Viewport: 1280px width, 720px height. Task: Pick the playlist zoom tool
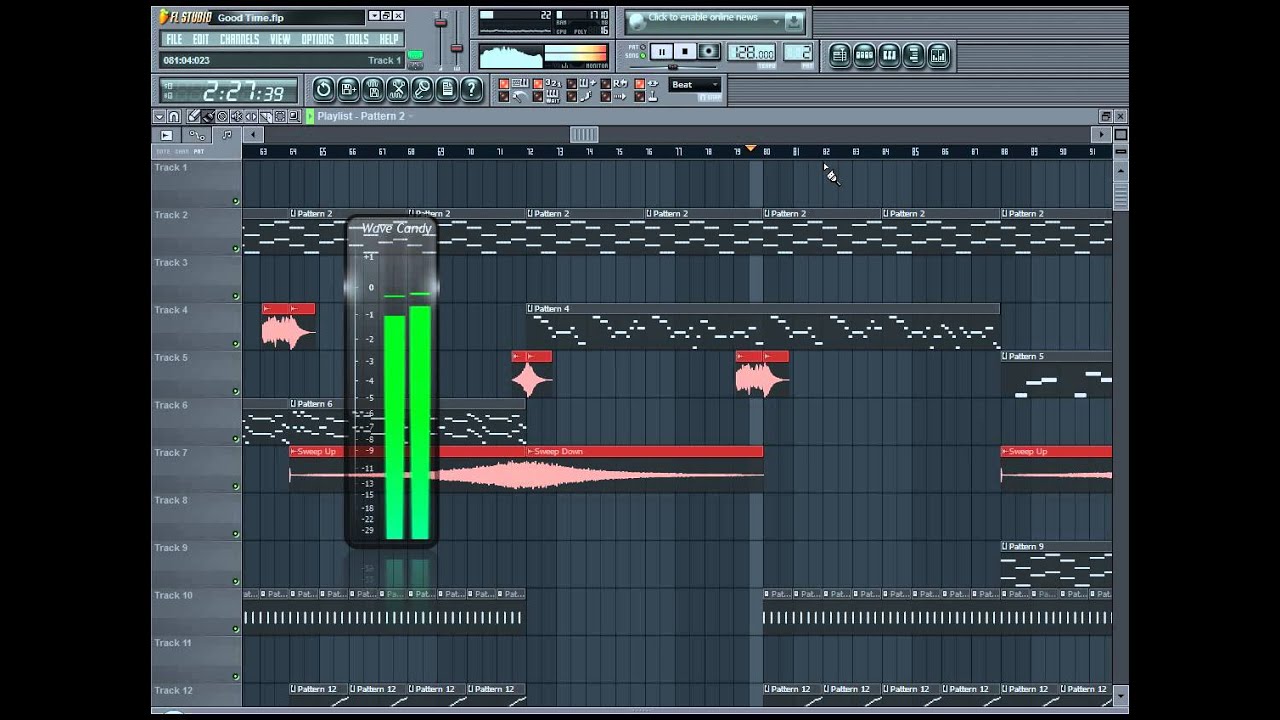[294, 116]
